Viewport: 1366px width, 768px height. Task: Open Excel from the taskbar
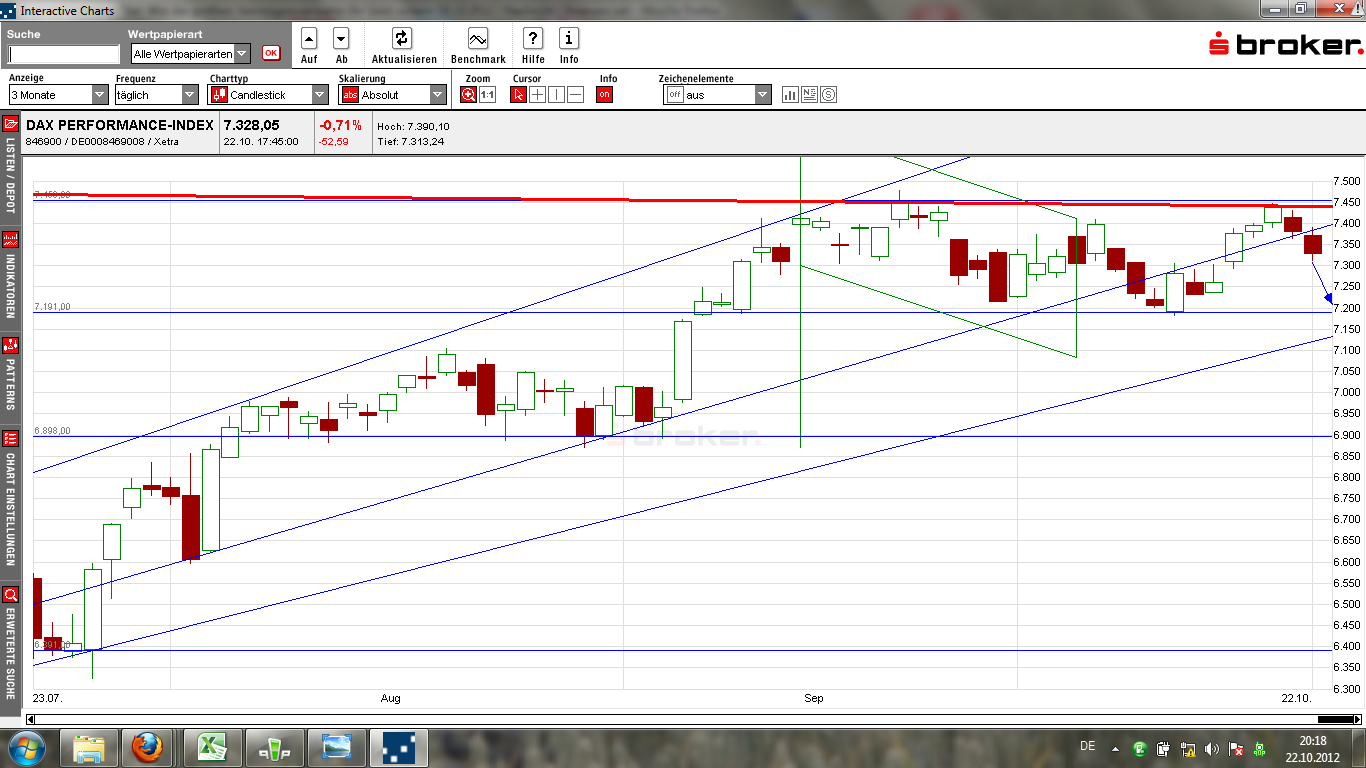(x=212, y=748)
